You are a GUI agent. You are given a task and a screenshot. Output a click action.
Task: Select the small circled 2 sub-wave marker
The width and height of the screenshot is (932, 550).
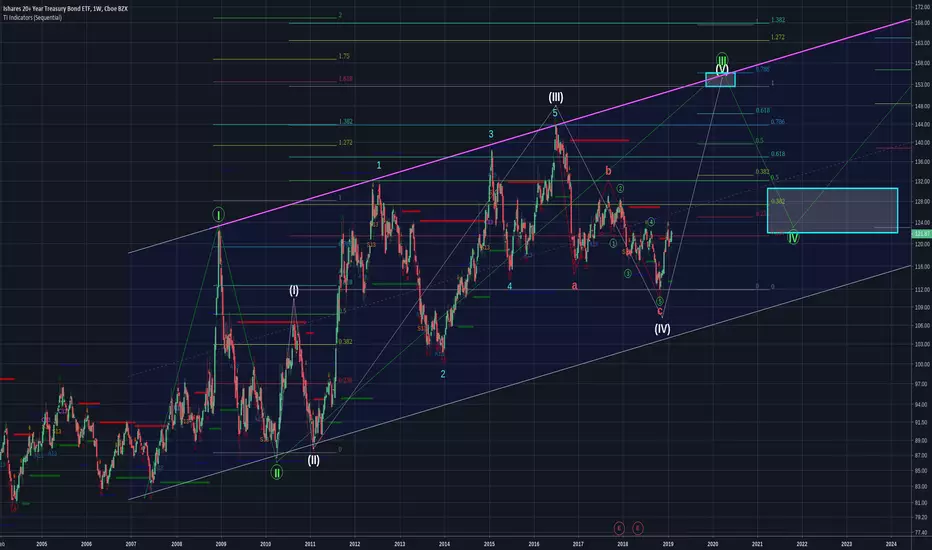[x=620, y=188]
